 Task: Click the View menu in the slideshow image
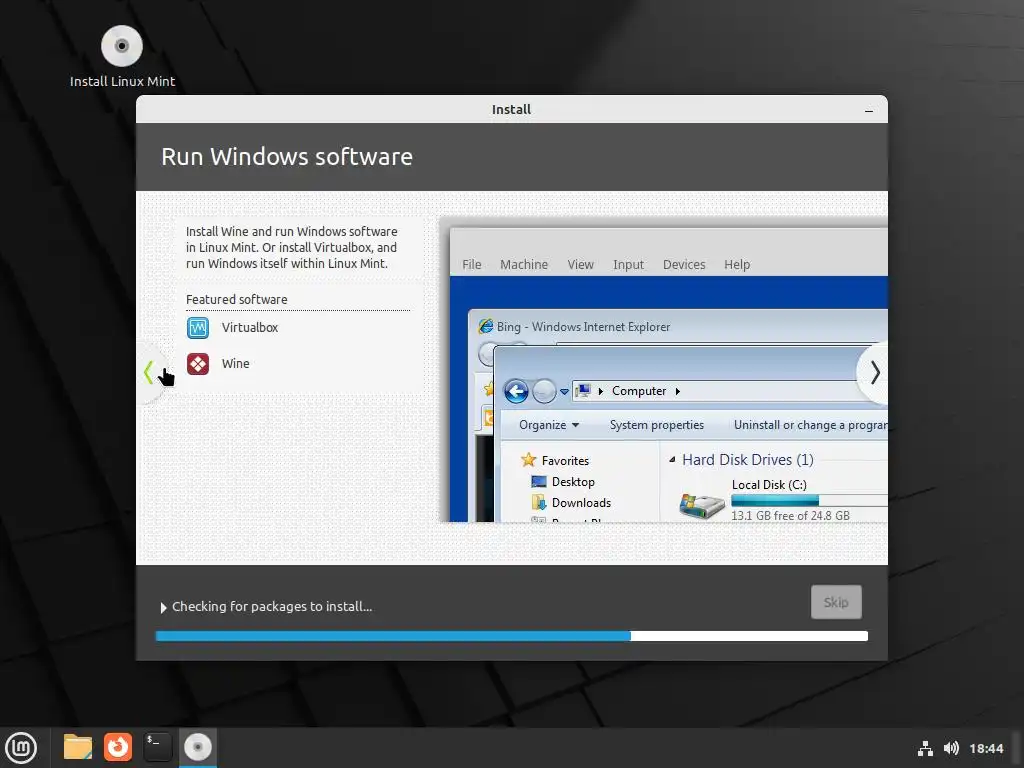click(581, 264)
